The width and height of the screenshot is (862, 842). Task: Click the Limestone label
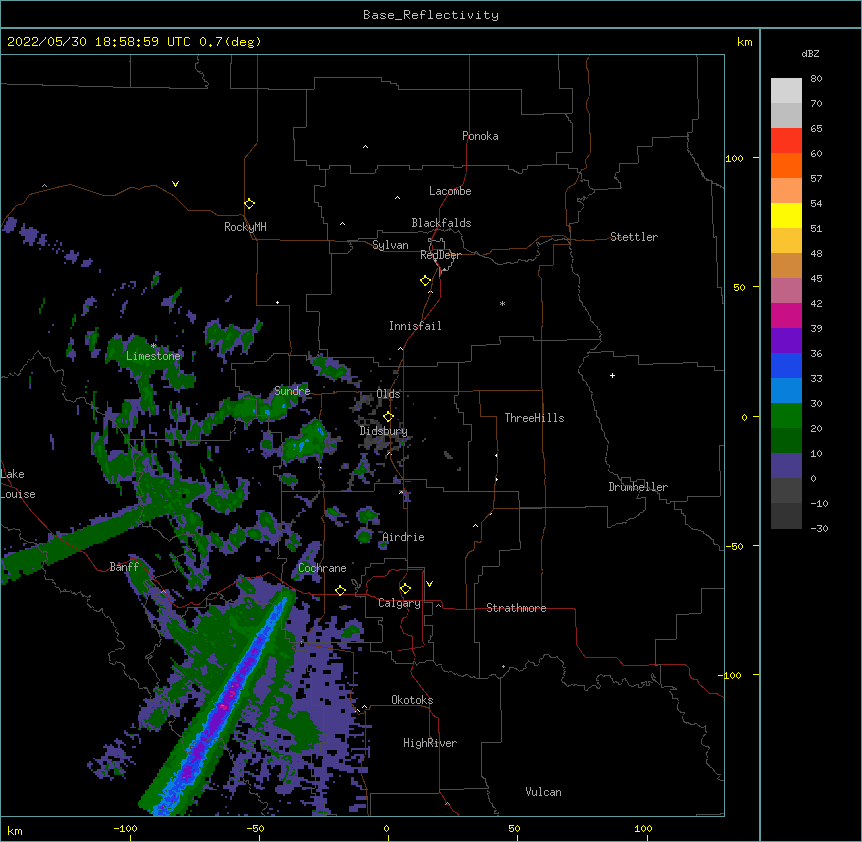pyautogui.click(x=153, y=356)
